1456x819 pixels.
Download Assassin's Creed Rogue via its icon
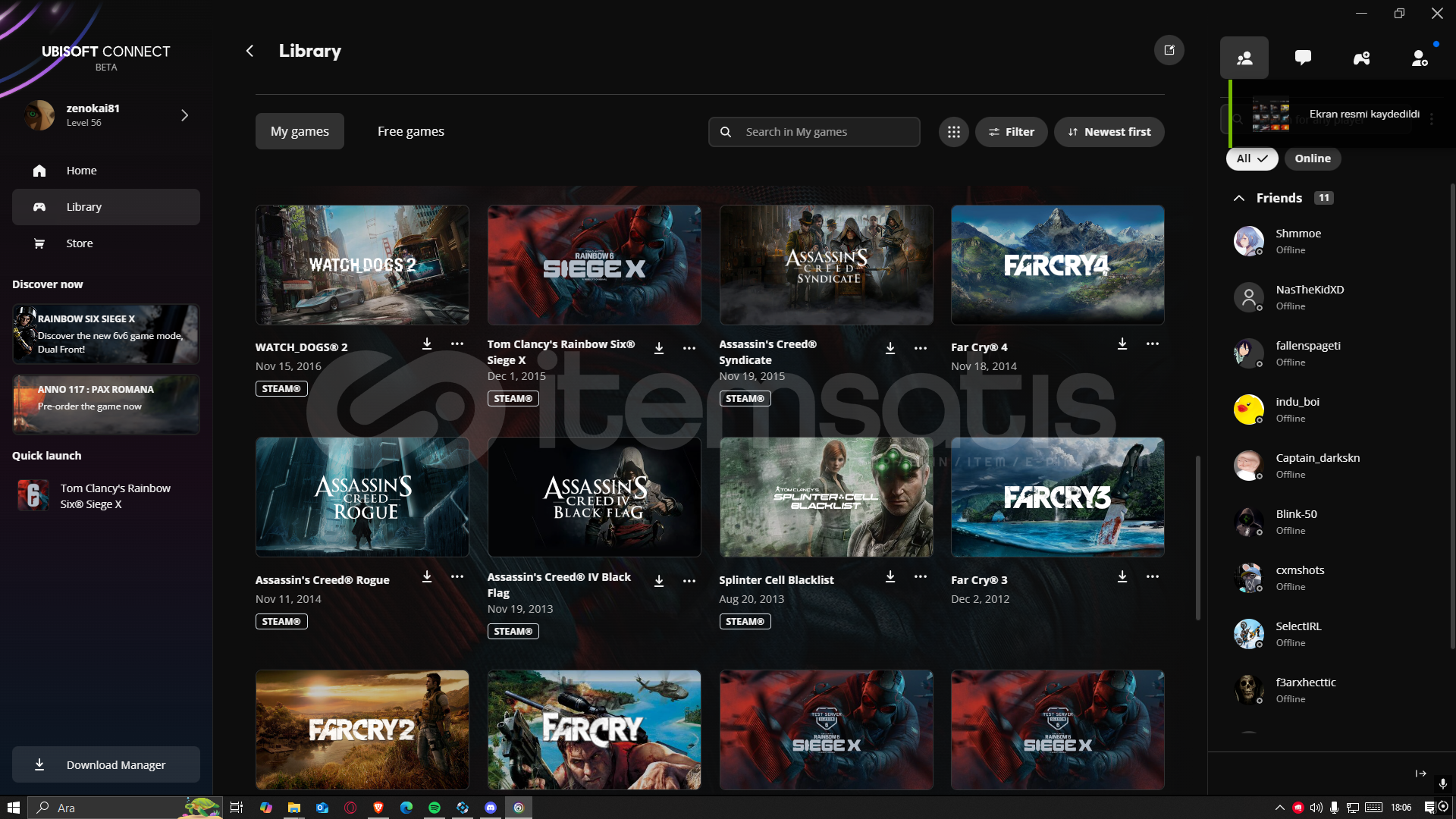point(427,576)
